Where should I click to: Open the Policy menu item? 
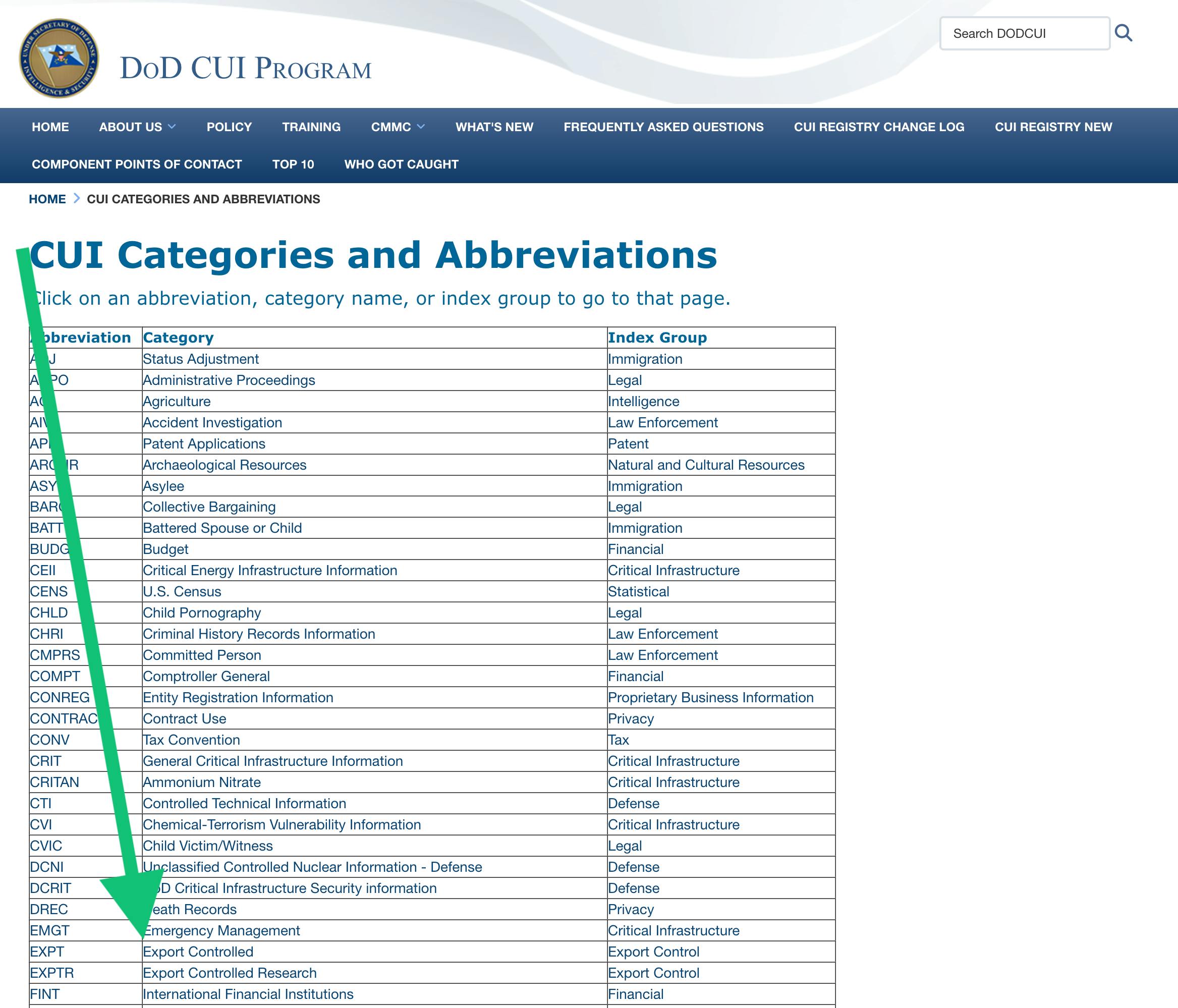[x=229, y=127]
